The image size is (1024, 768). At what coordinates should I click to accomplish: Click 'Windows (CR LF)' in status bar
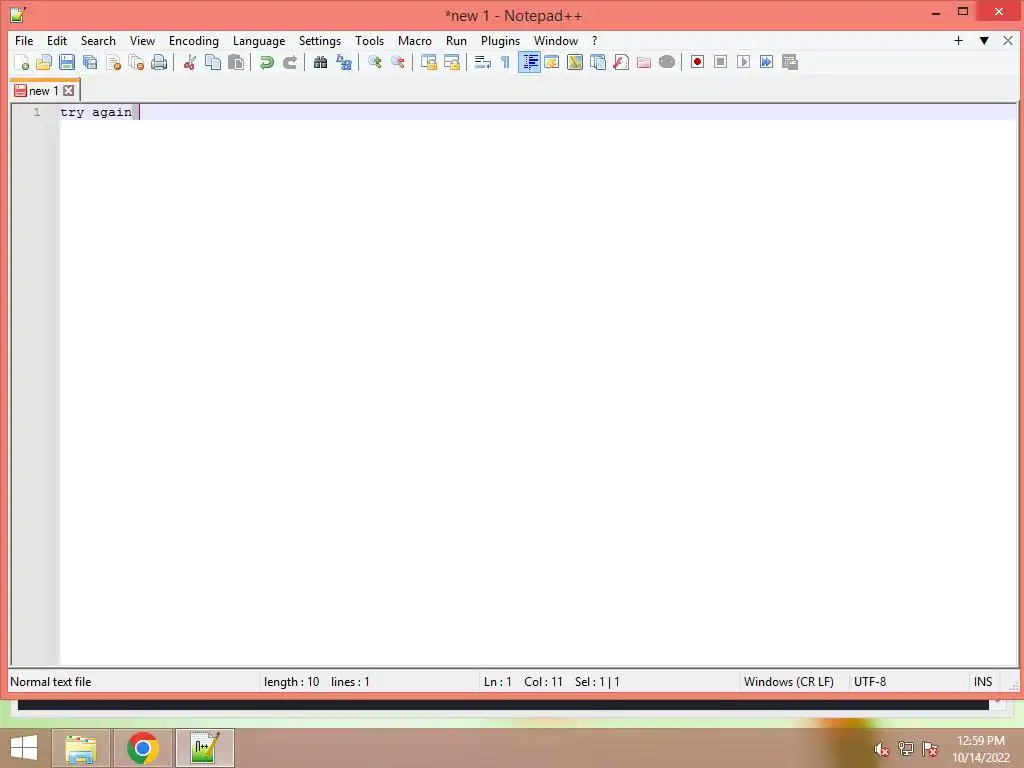tap(788, 682)
